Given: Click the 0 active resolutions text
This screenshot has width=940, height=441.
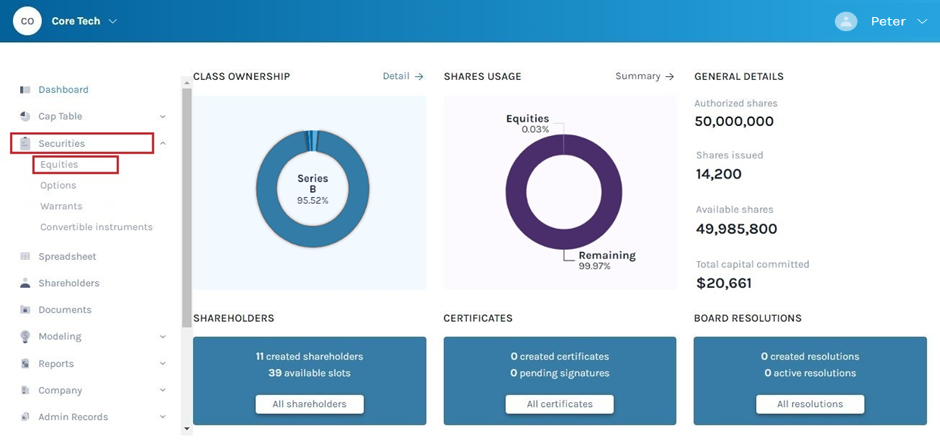Looking at the screenshot, I should tap(810, 373).
